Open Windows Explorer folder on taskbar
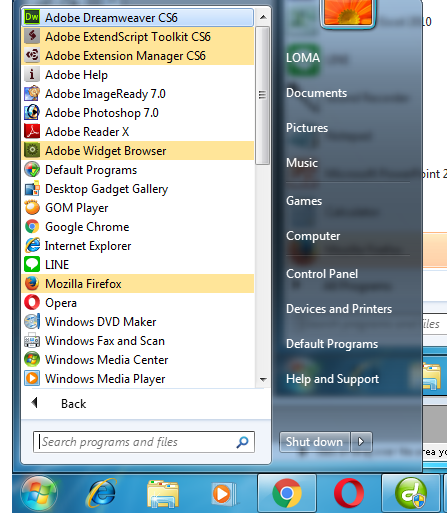Image resolution: width=447 pixels, height=513 pixels. tap(163, 494)
